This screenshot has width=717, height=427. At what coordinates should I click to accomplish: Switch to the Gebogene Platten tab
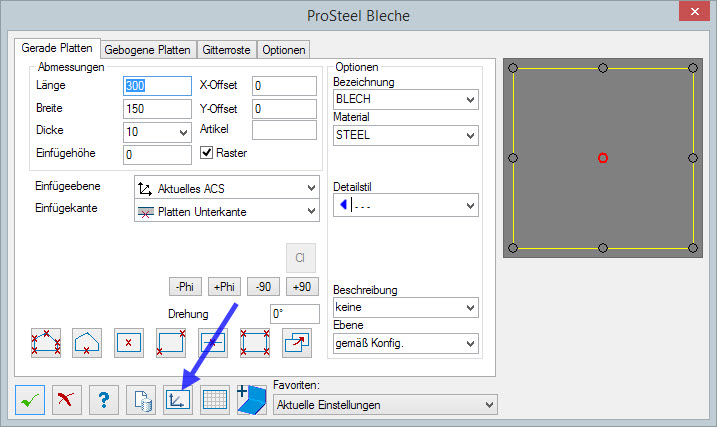click(148, 50)
